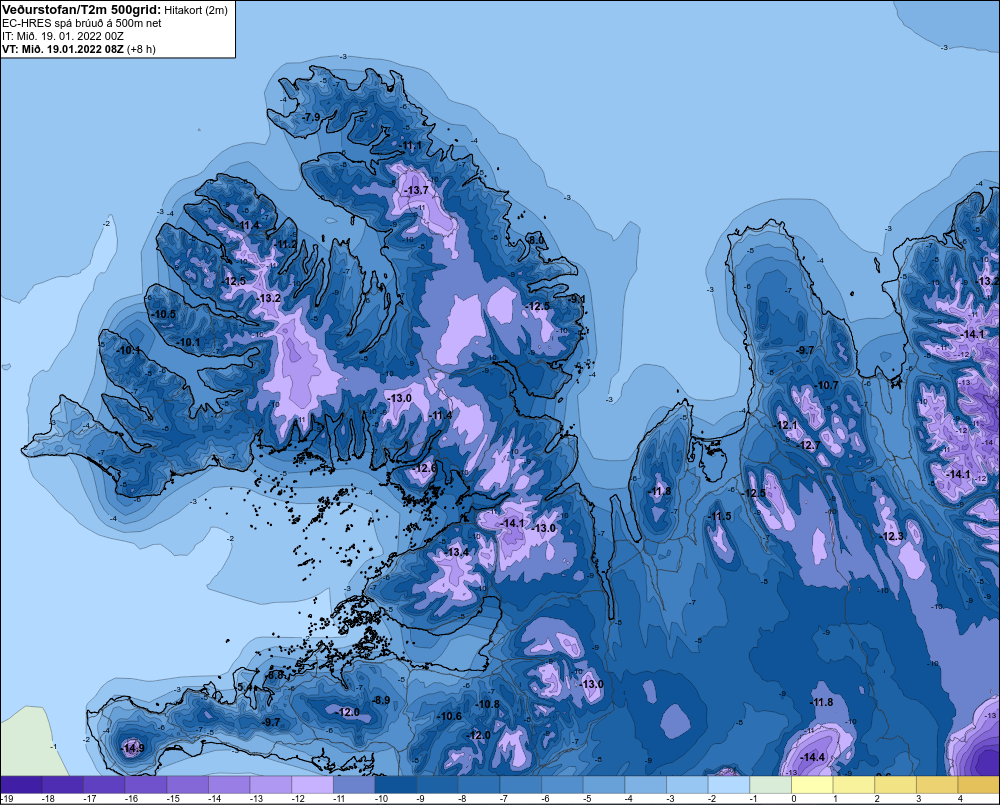Viewport: 1000px width, 805px height.
Task: Select the legend swatch between -17 and -16
Action: 105,785
